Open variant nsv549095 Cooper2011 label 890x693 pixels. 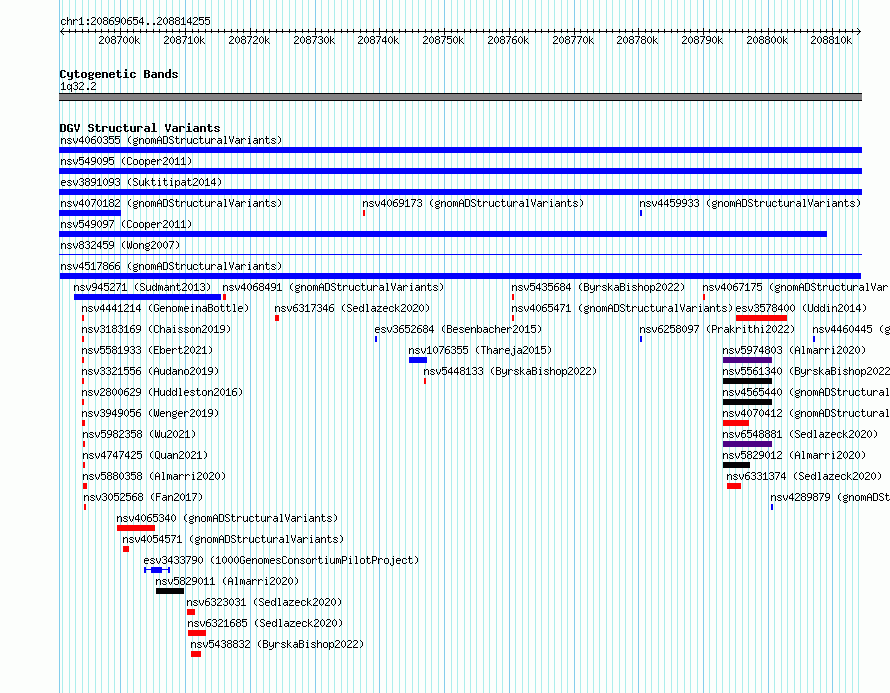click(x=126, y=161)
